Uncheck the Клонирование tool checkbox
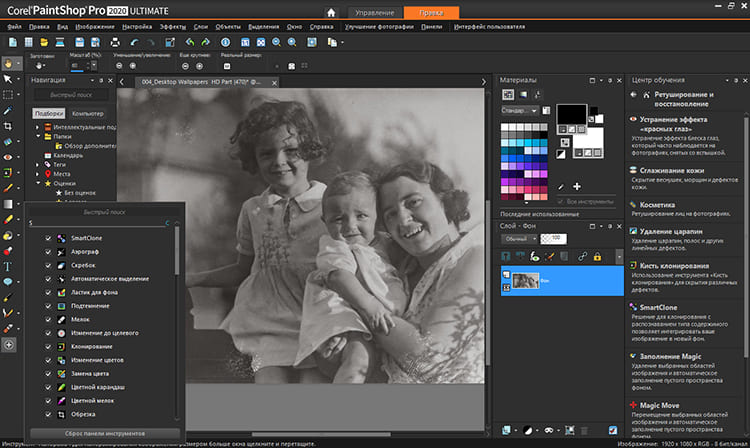The width and height of the screenshot is (750, 448). [x=48, y=347]
